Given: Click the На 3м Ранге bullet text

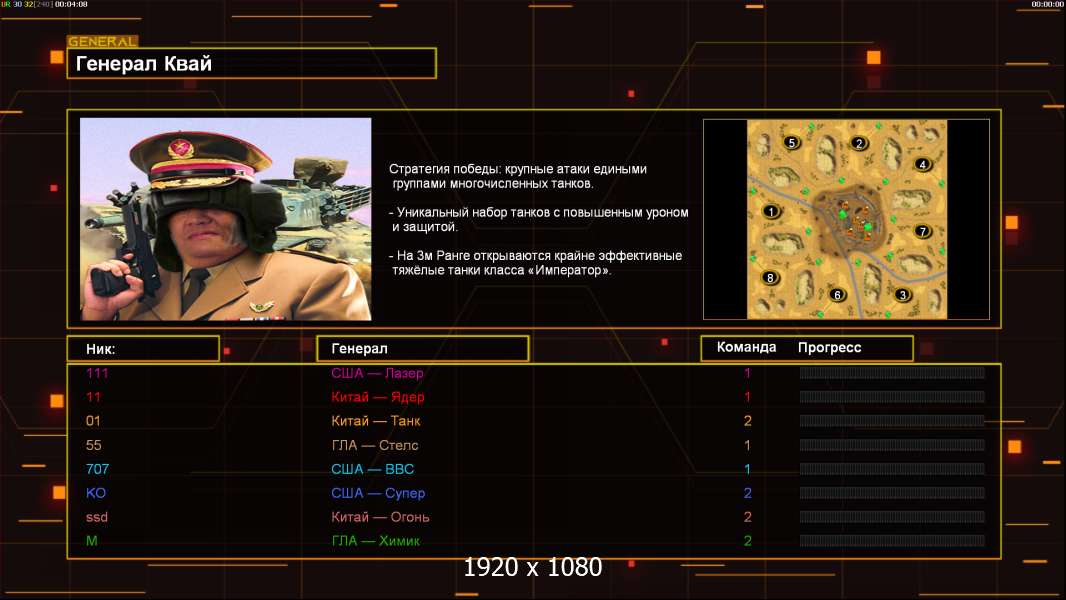Looking at the screenshot, I should tap(536, 263).
